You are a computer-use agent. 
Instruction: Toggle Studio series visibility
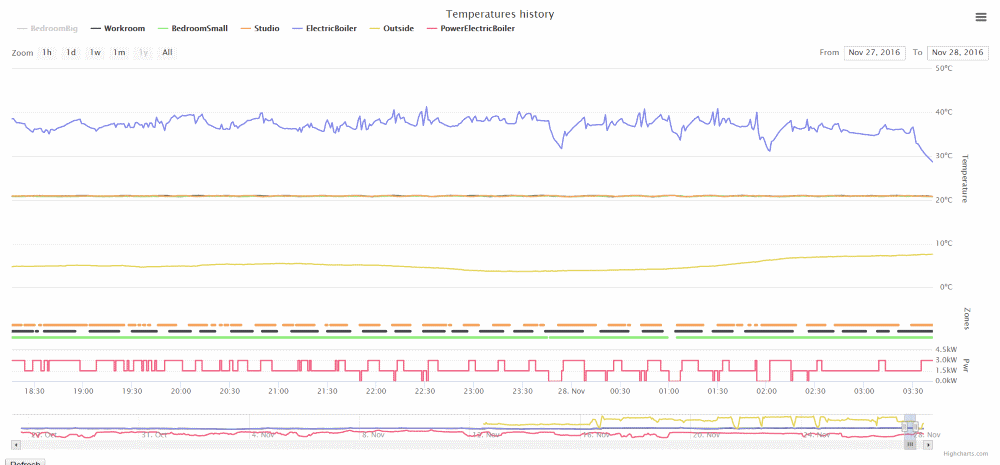[x=260, y=29]
